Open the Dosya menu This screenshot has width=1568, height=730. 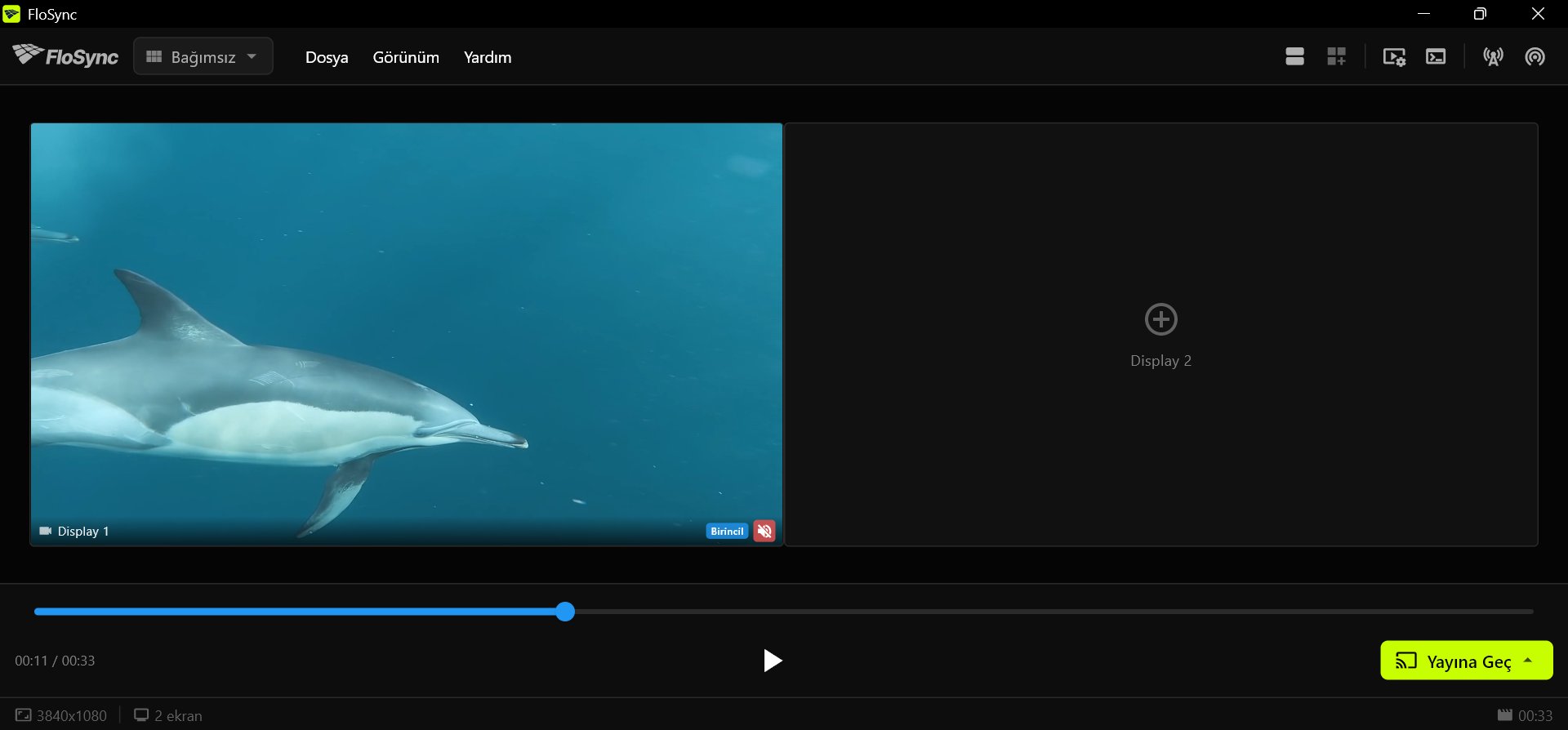tap(327, 57)
